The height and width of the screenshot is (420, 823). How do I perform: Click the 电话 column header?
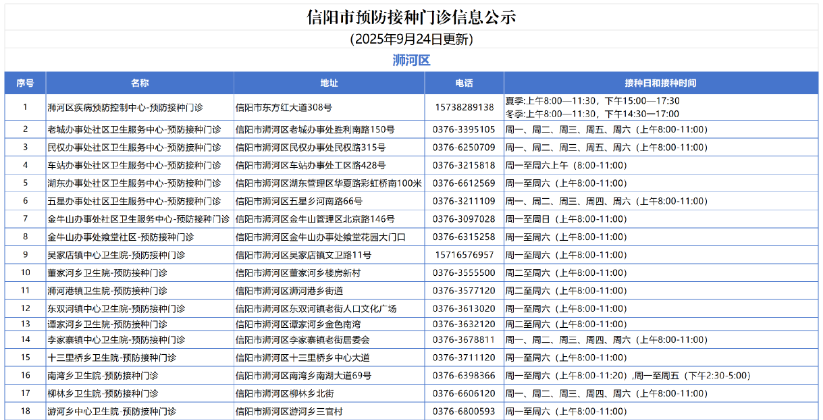pyautogui.click(x=464, y=82)
